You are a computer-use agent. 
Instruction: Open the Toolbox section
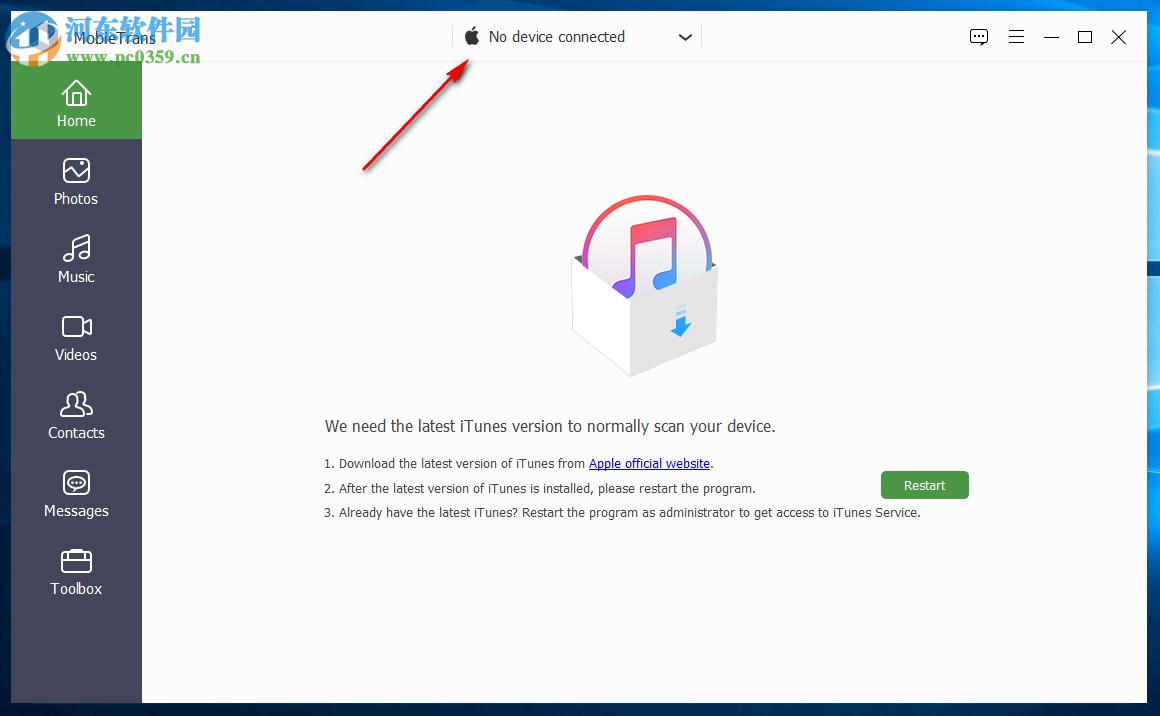pyautogui.click(x=76, y=572)
